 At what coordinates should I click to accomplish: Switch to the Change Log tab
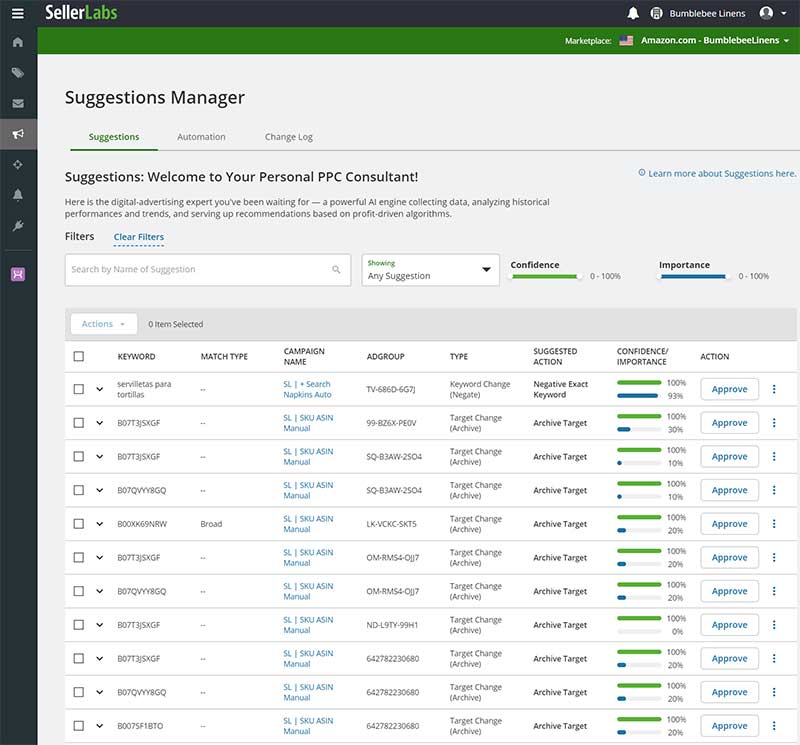pyautogui.click(x=289, y=137)
